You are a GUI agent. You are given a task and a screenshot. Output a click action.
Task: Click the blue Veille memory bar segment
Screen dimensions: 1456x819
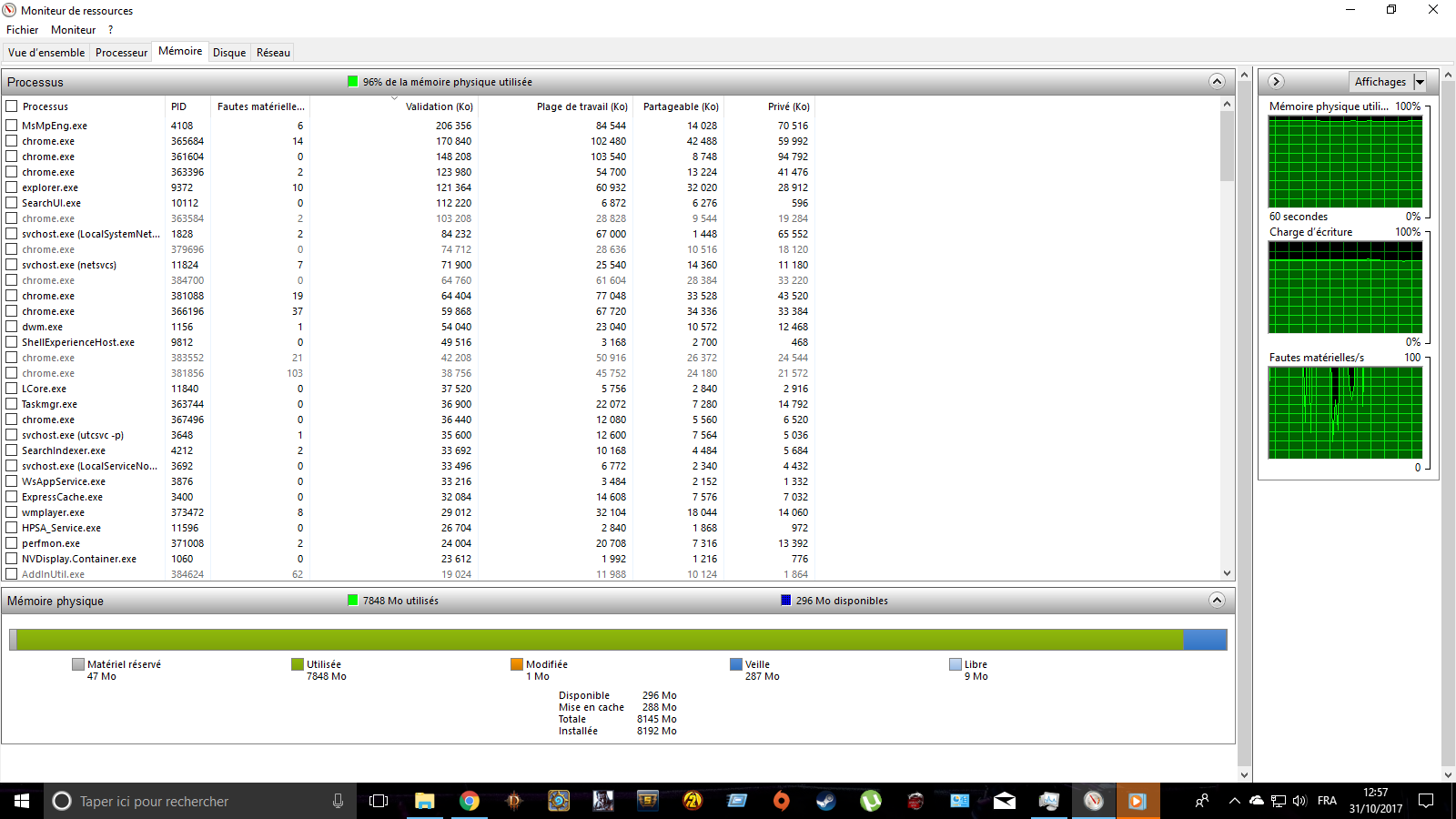pyautogui.click(x=1205, y=640)
